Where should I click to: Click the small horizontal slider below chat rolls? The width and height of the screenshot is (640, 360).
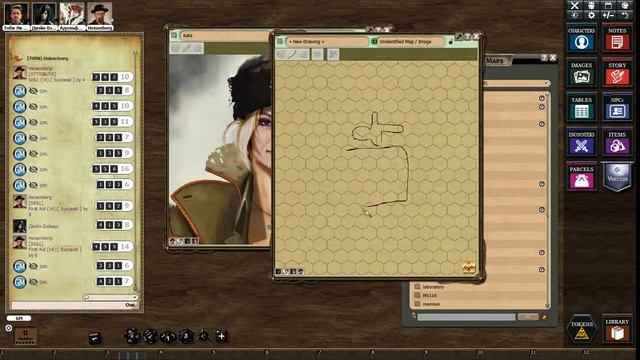point(110,298)
